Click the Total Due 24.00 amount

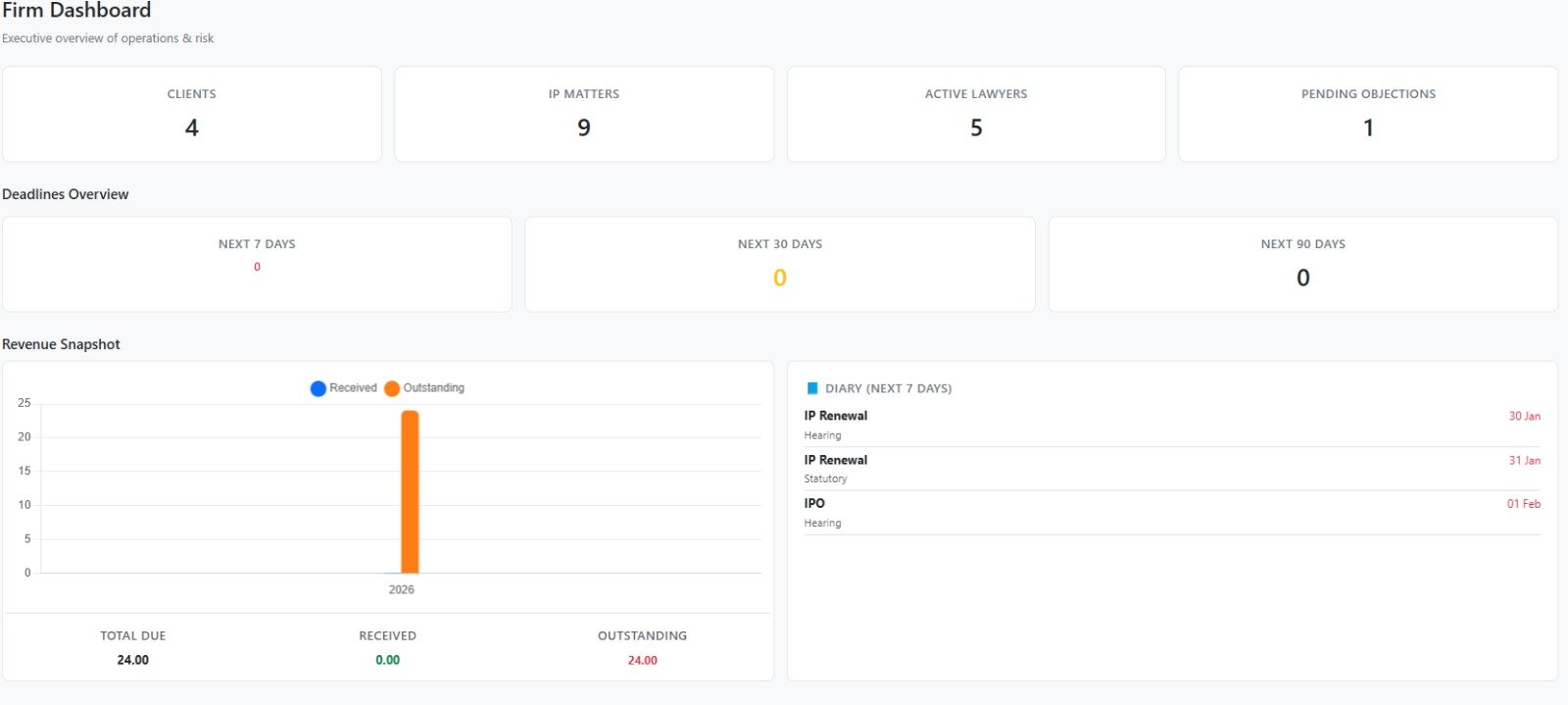click(133, 660)
